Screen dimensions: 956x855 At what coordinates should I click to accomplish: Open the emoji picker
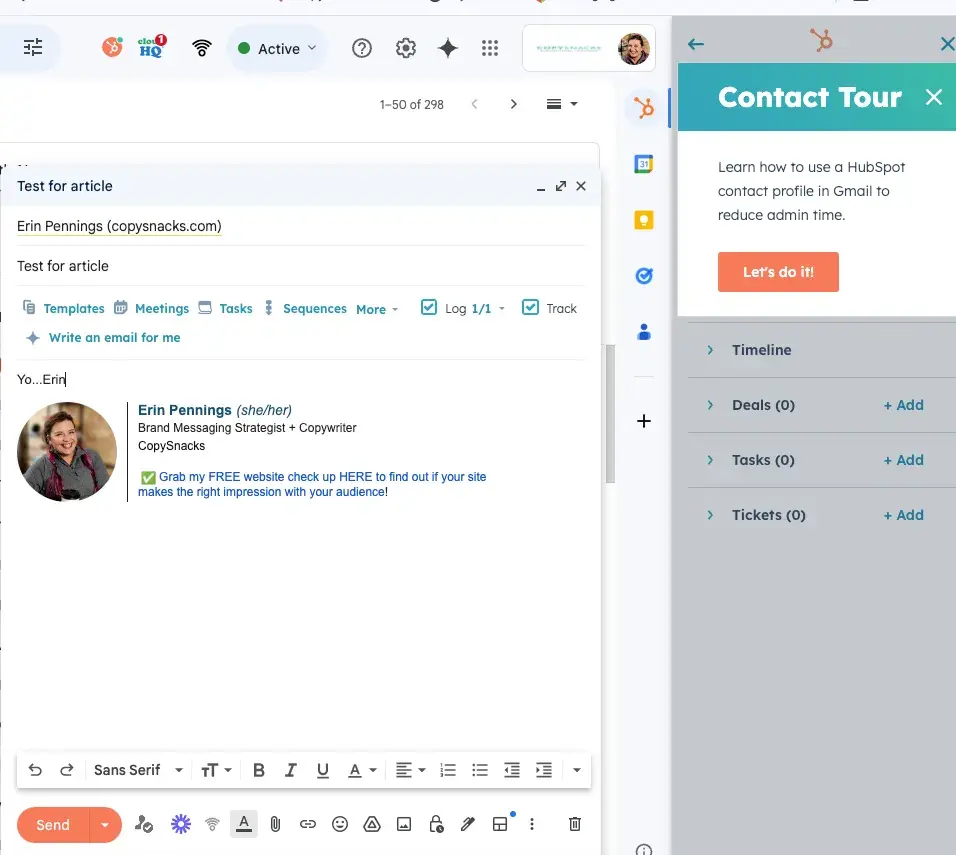pos(340,824)
